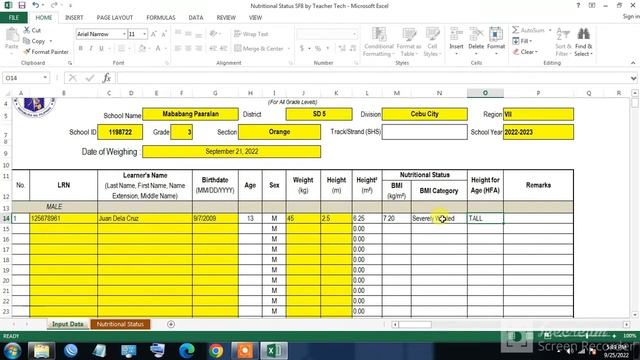Image resolution: width=640 pixels, height=360 pixels.
Task: Open the FILE tab
Action: click(14, 18)
